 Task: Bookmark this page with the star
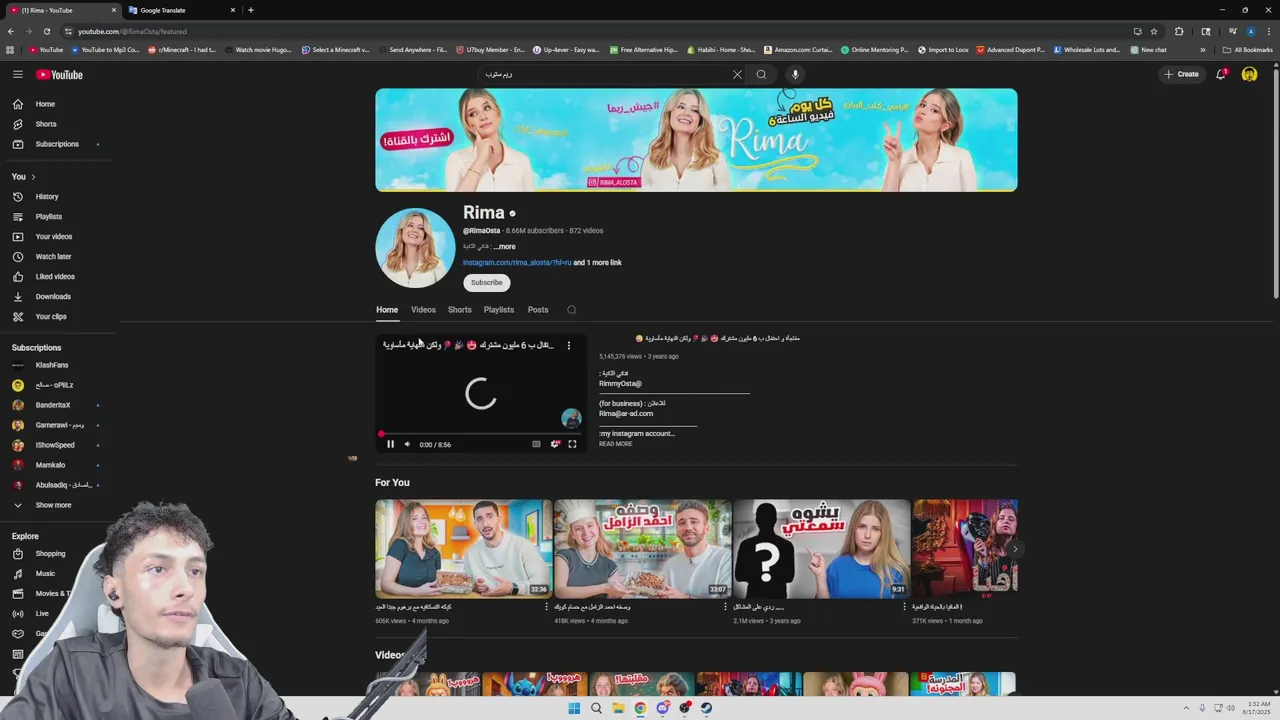click(x=1154, y=31)
